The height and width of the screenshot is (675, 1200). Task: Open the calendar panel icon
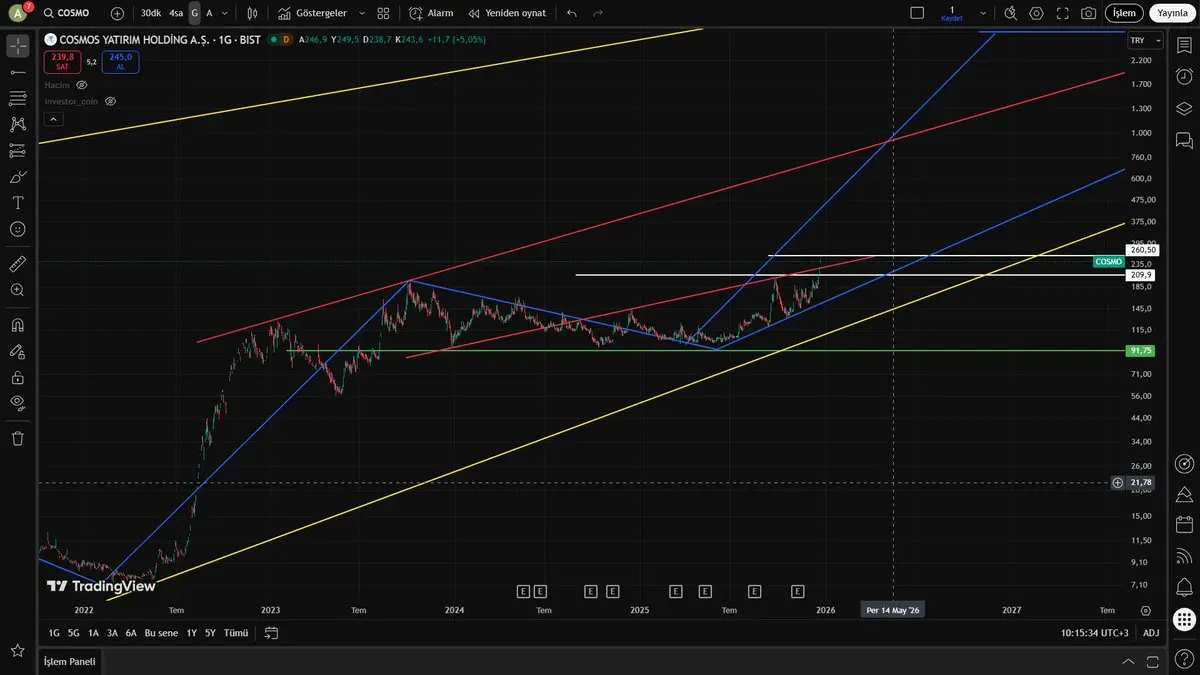(x=1184, y=524)
